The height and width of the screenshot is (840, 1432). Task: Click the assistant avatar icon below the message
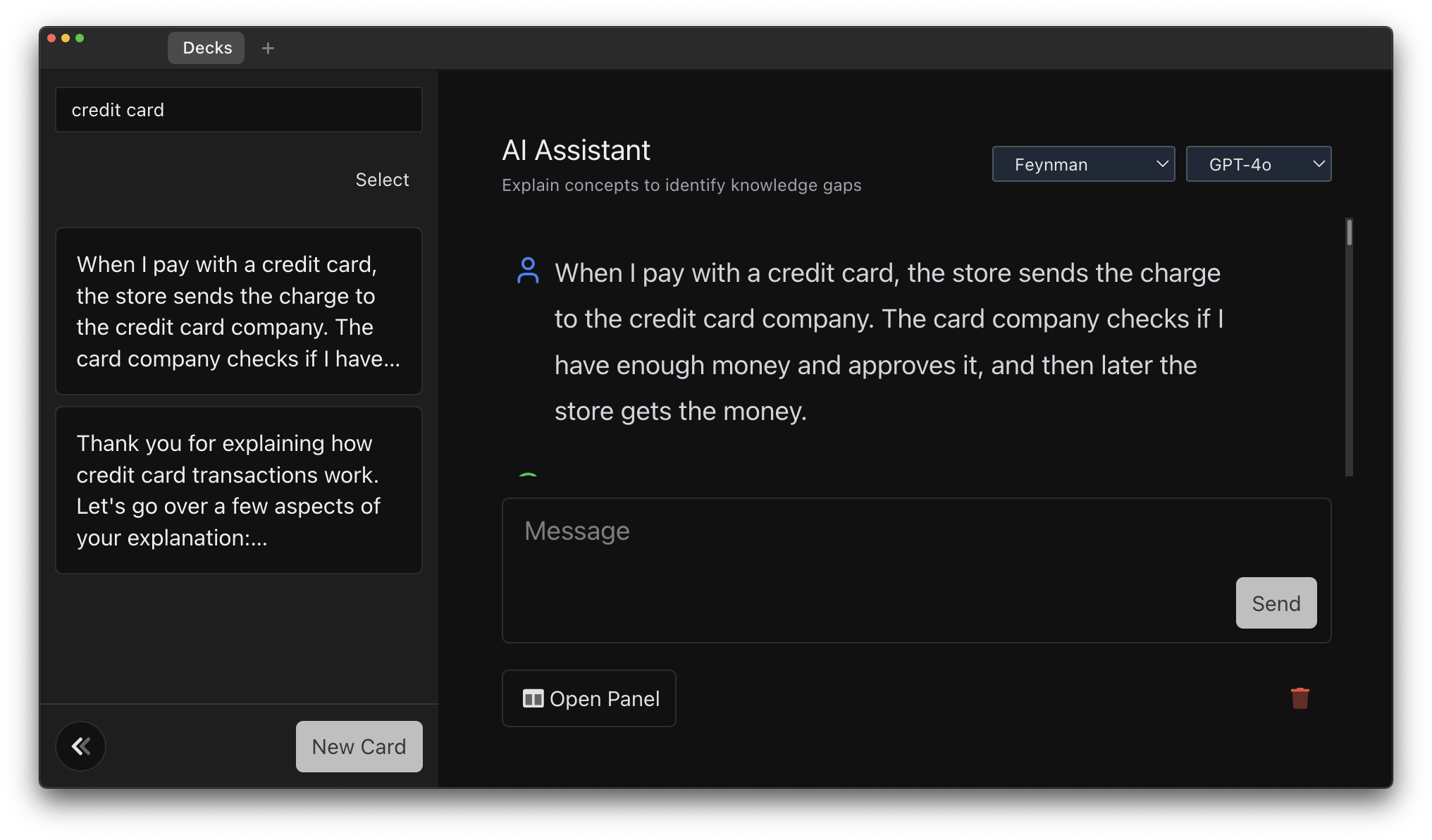point(527,476)
